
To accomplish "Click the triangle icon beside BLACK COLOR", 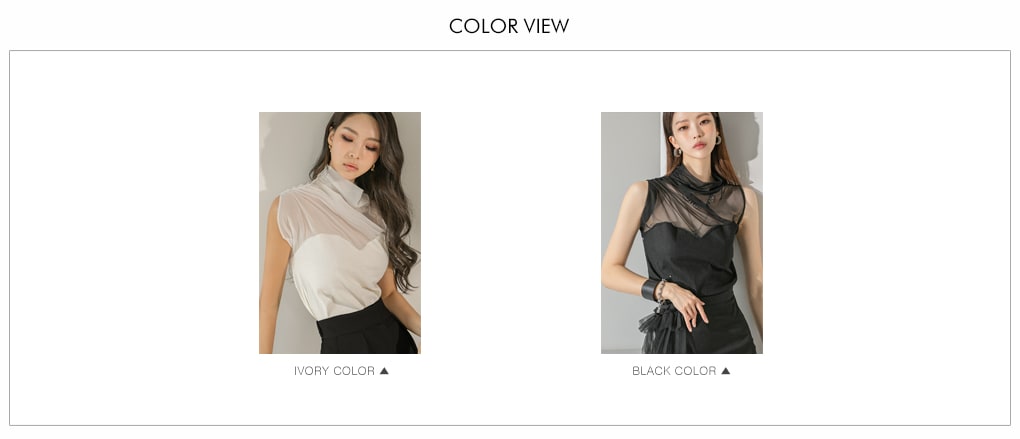I will click(x=726, y=371).
